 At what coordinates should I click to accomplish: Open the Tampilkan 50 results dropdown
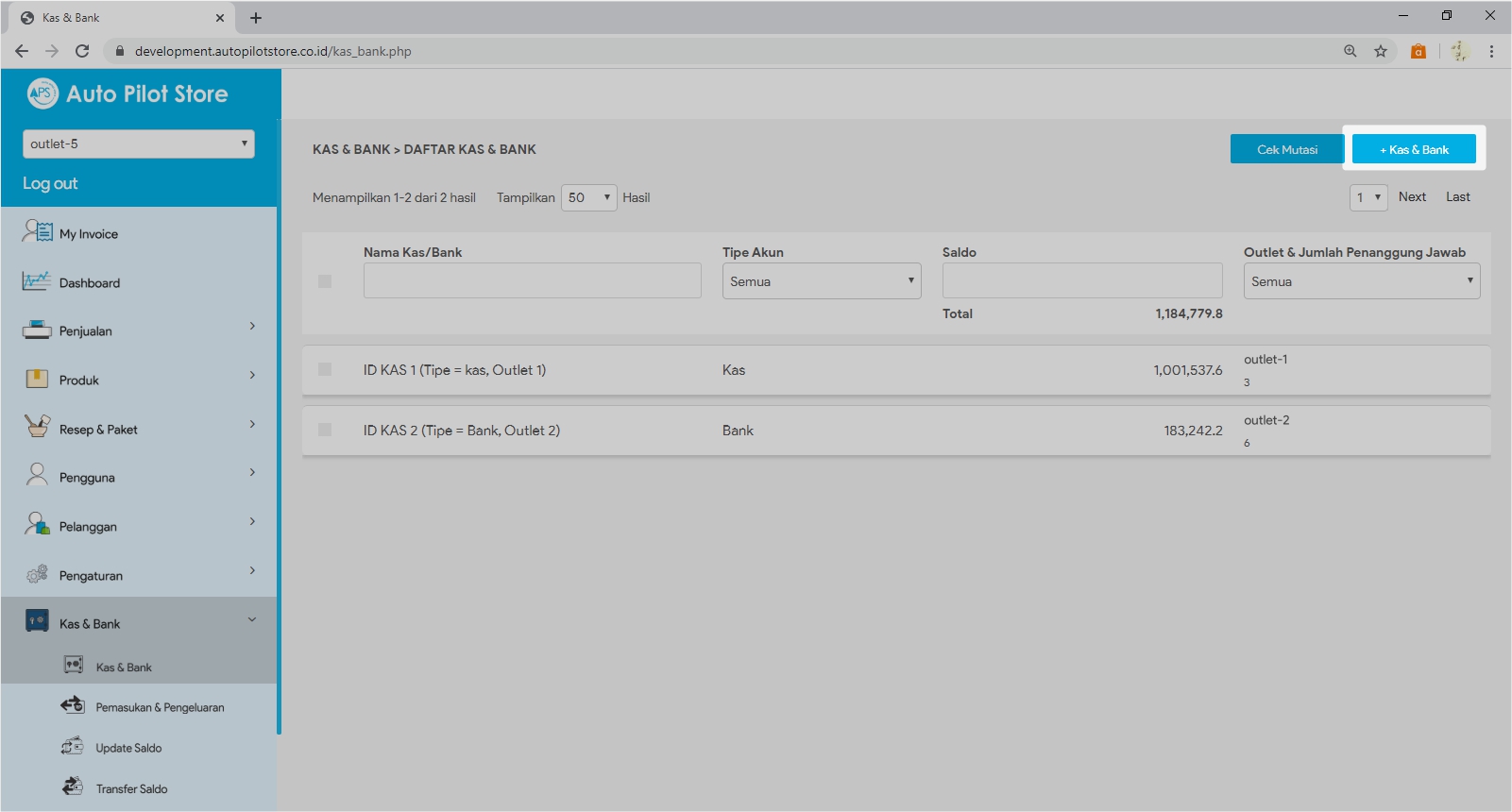click(x=588, y=197)
